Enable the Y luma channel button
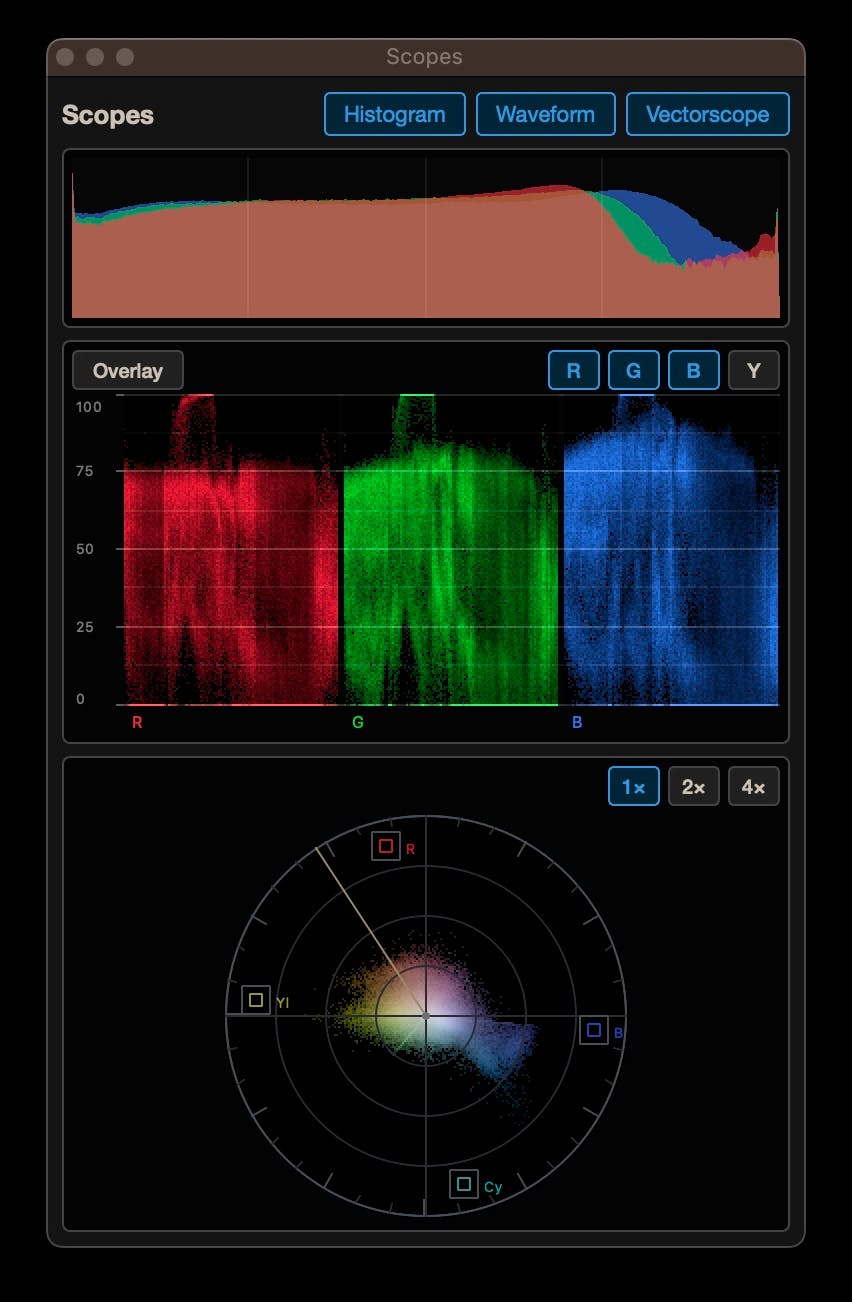Image resolution: width=852 pixels, height=1302 pixels. (754, 370)
